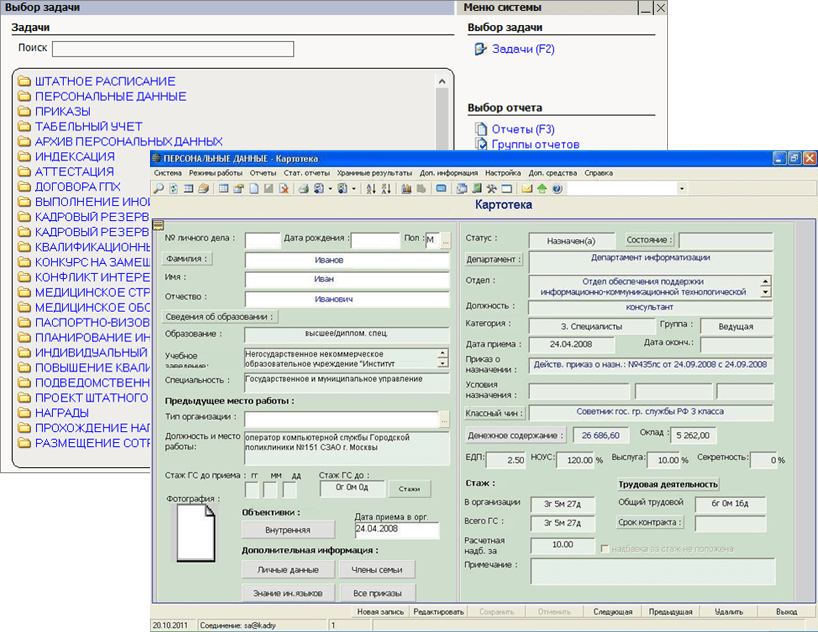Click the Отдел field up spinner arrow
The image size is (818, 632).
pyautogui.click(x=765, y=281)
